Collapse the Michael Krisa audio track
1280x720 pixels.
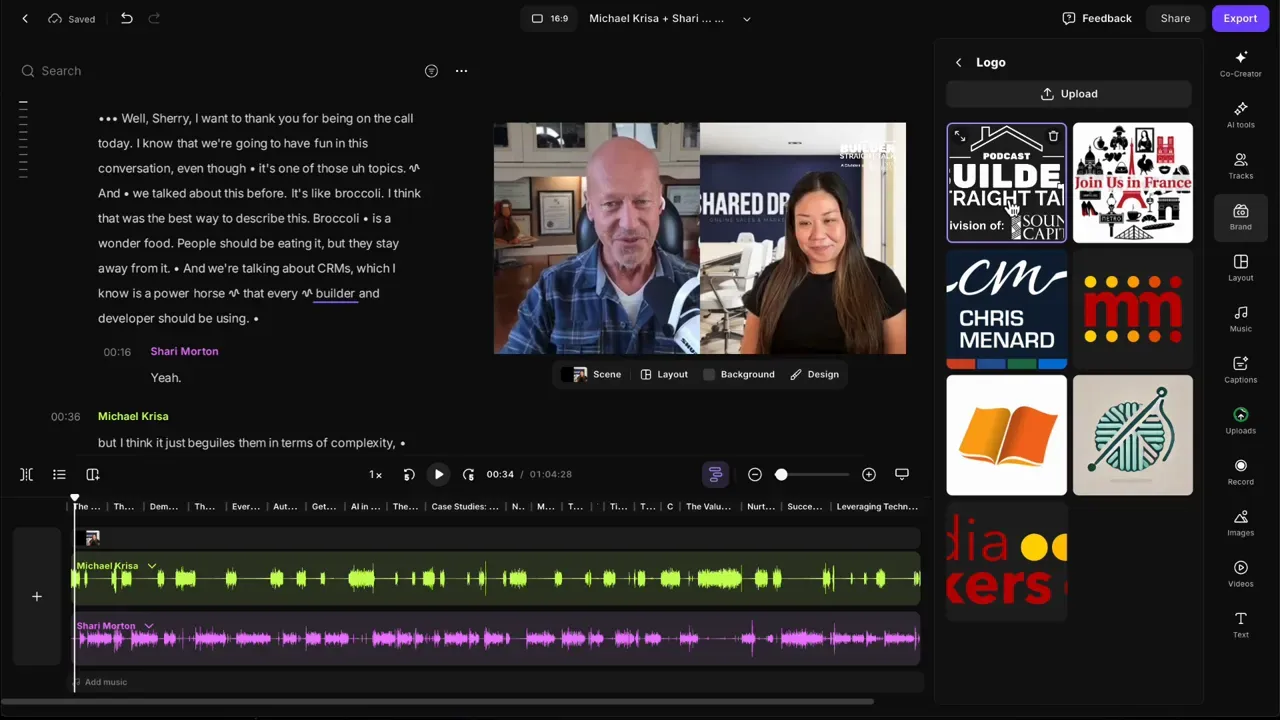pos(151,566)
